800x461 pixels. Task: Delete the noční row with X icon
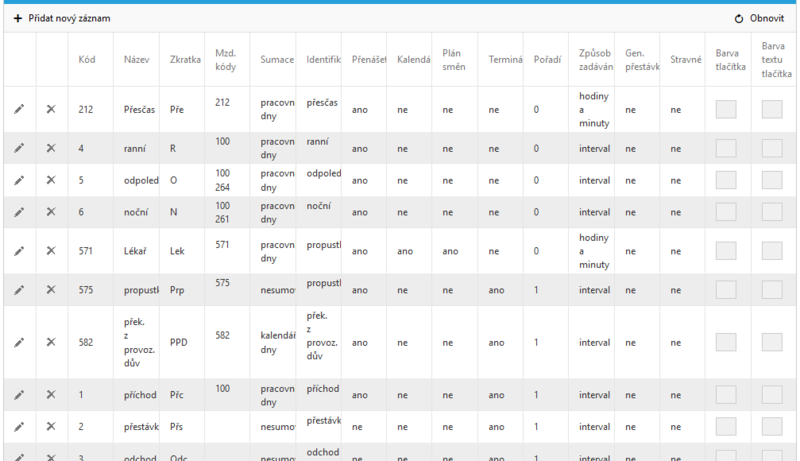coord(51,212)
